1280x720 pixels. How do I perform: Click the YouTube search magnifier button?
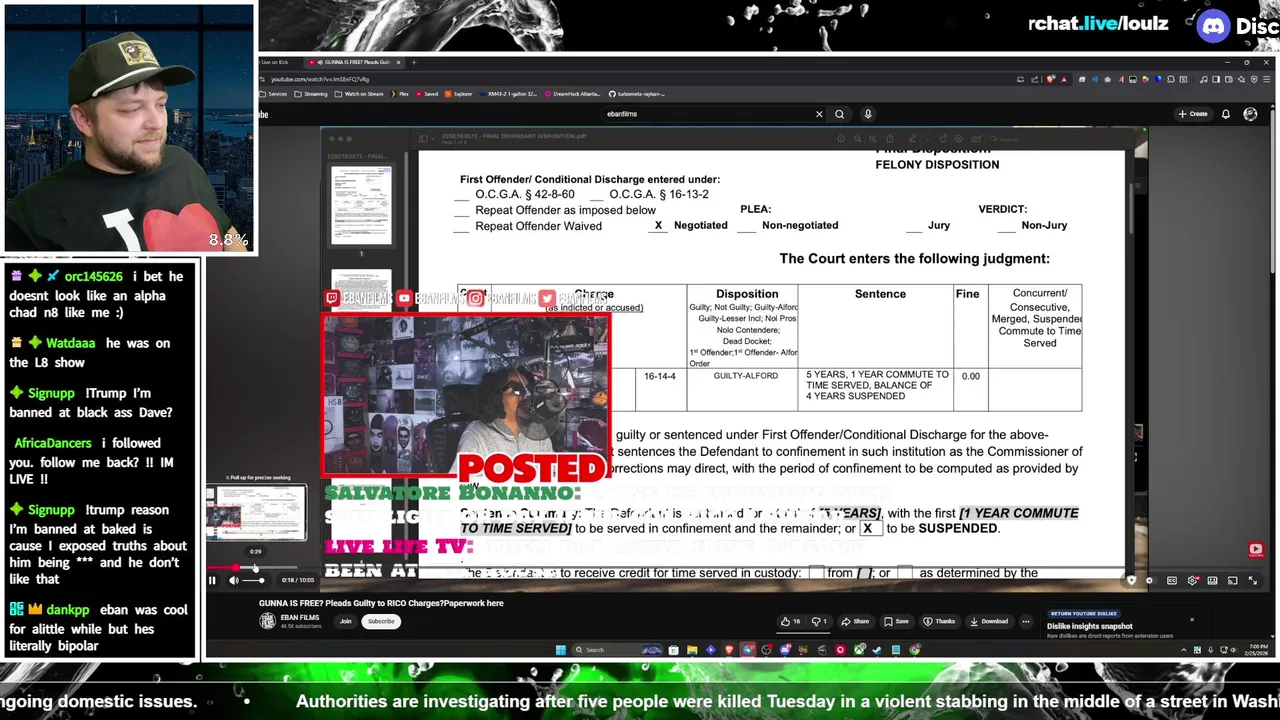click(840, 114)
